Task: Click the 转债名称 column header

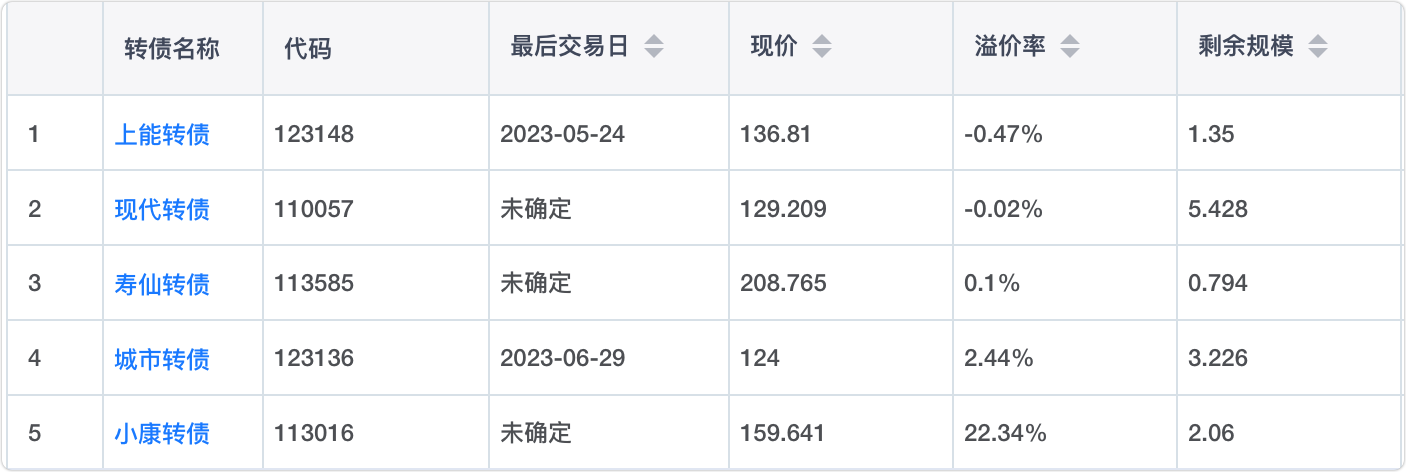Action: click(172, 48)
